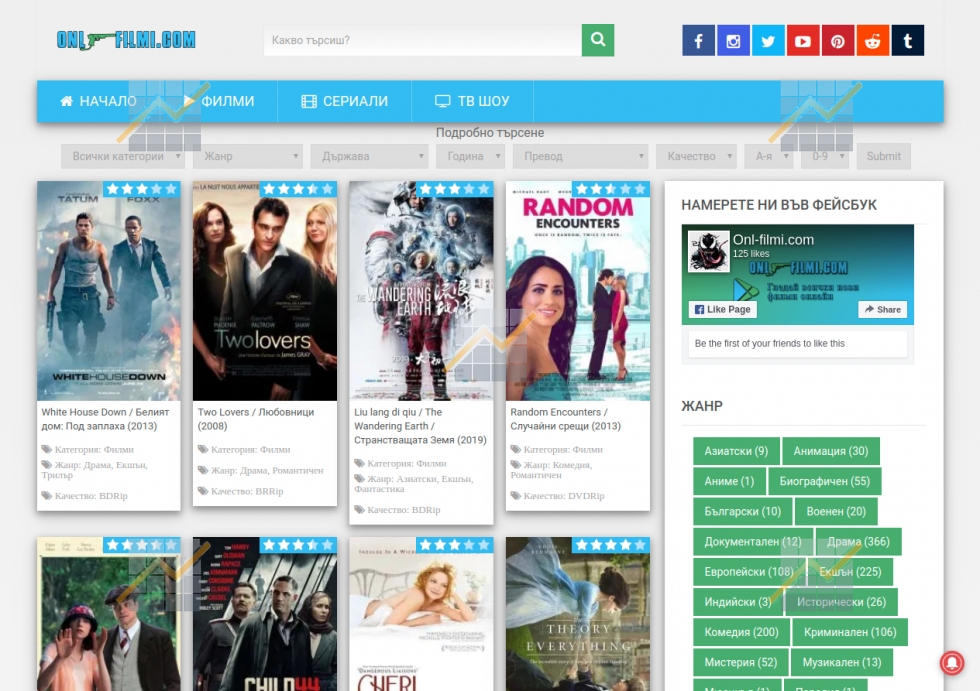This screenshot has width=980, height=691.
Task: Open the Facebook social icon
Action: (x=698, y=41)
